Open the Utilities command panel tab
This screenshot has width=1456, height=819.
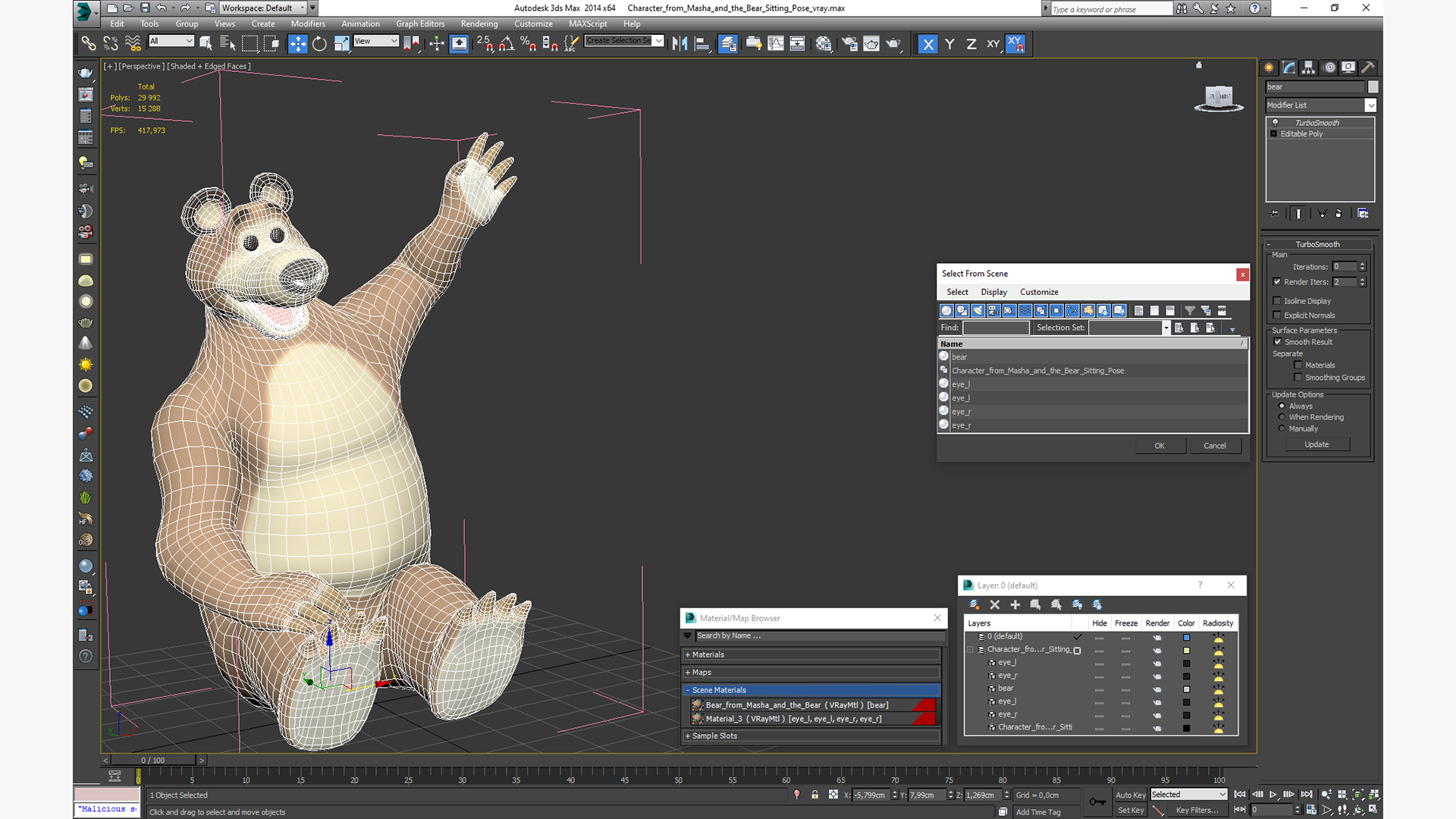click(1368, 67)
